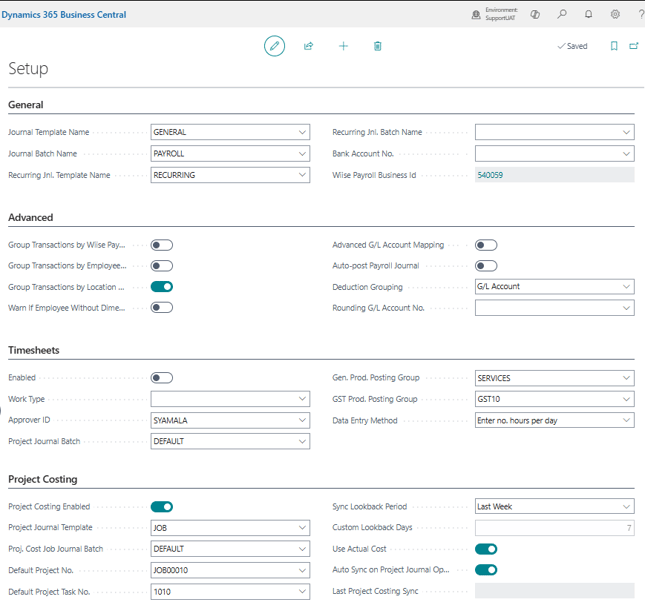Viewport: 645px width, 608px height.
Task: Click the Saved status indicator
Action: tap(572, 46)
